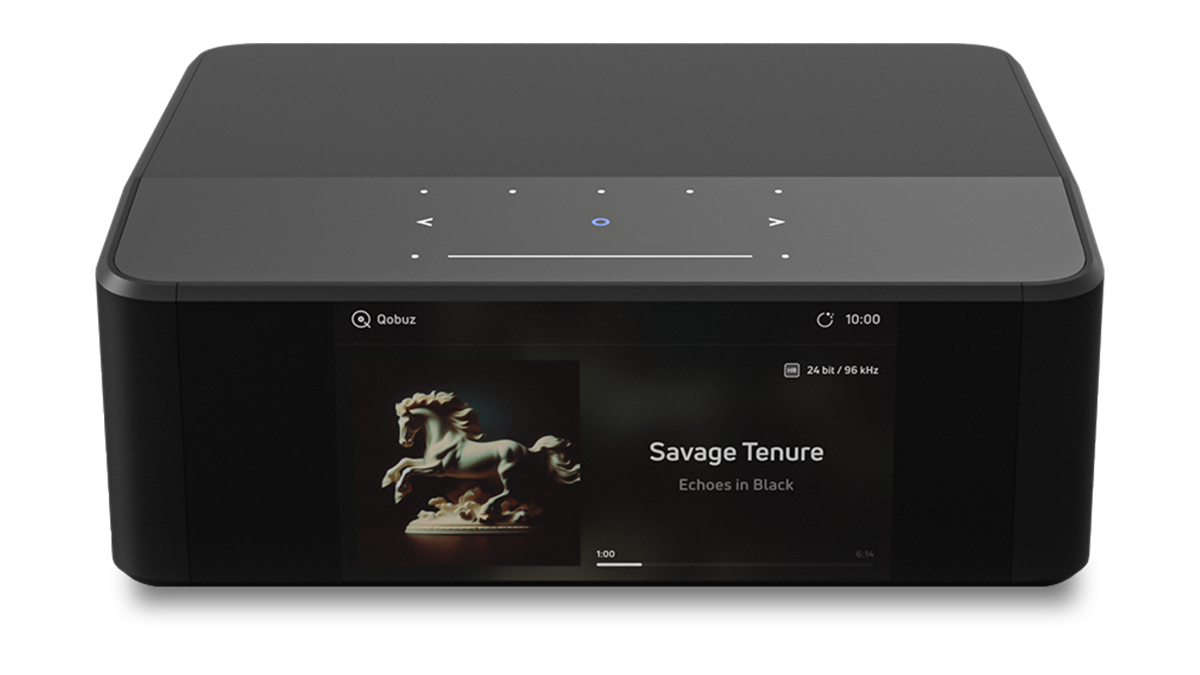Tap the second preset dot, top row

coord(512,191)
